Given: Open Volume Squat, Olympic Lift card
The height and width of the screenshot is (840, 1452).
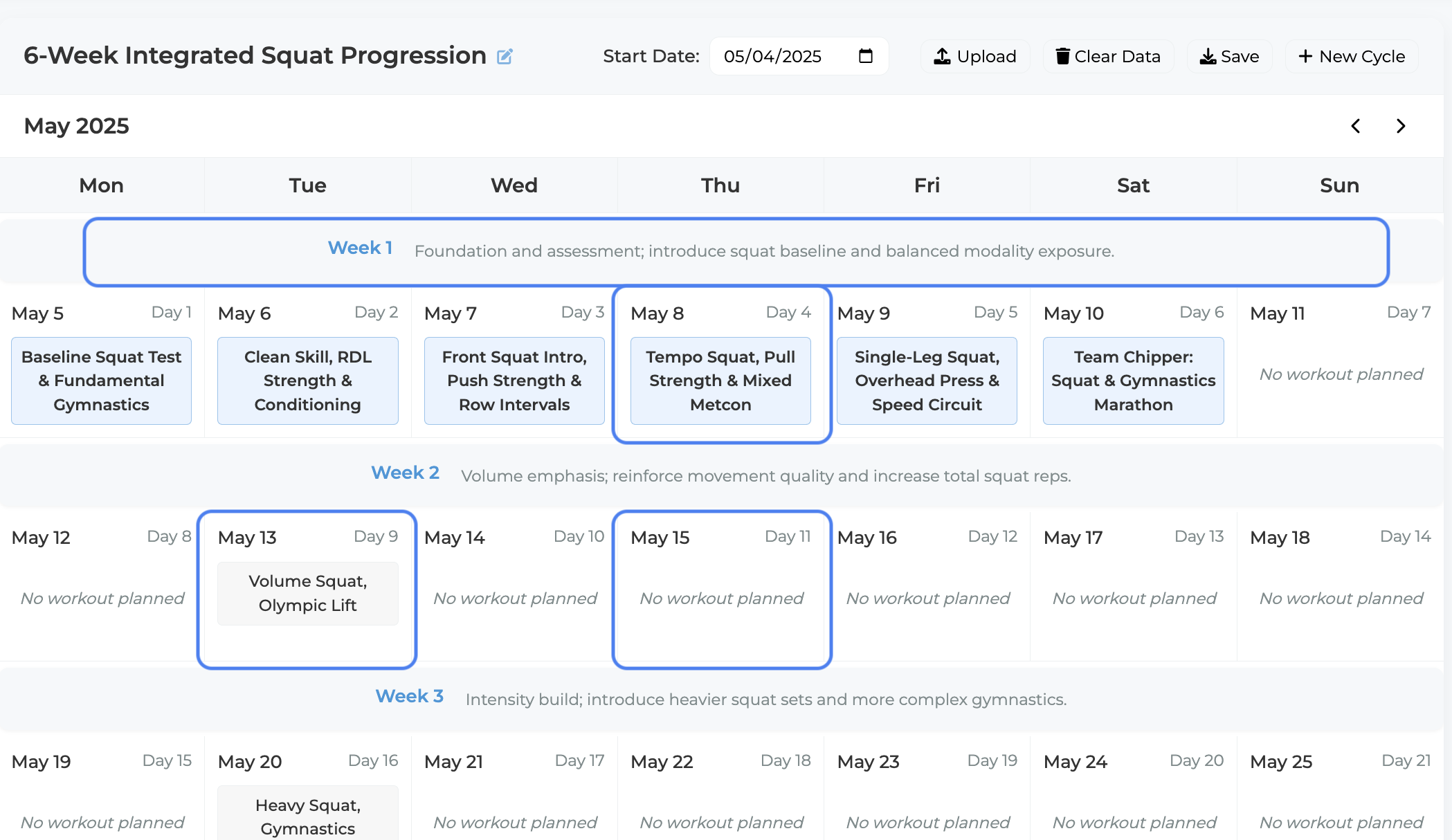Looking at the screenshot, I should (x=307, y=593).
